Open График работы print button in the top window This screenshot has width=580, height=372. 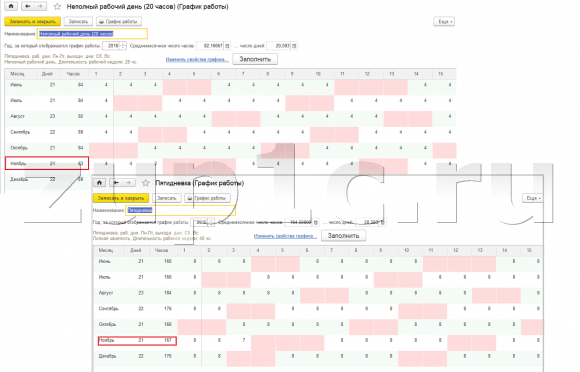pos(119,21)
